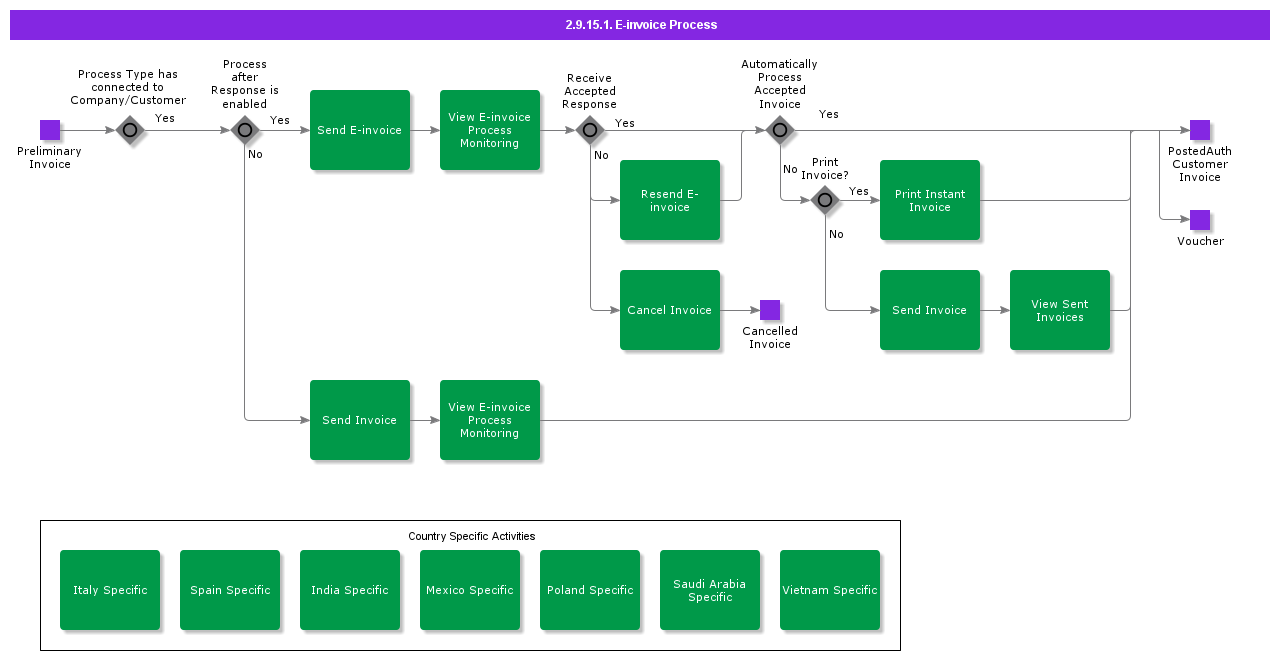Click the 'Print Invoice?' label text
Viewport: 1280px width, 660px height.
[x=825, y=169]
